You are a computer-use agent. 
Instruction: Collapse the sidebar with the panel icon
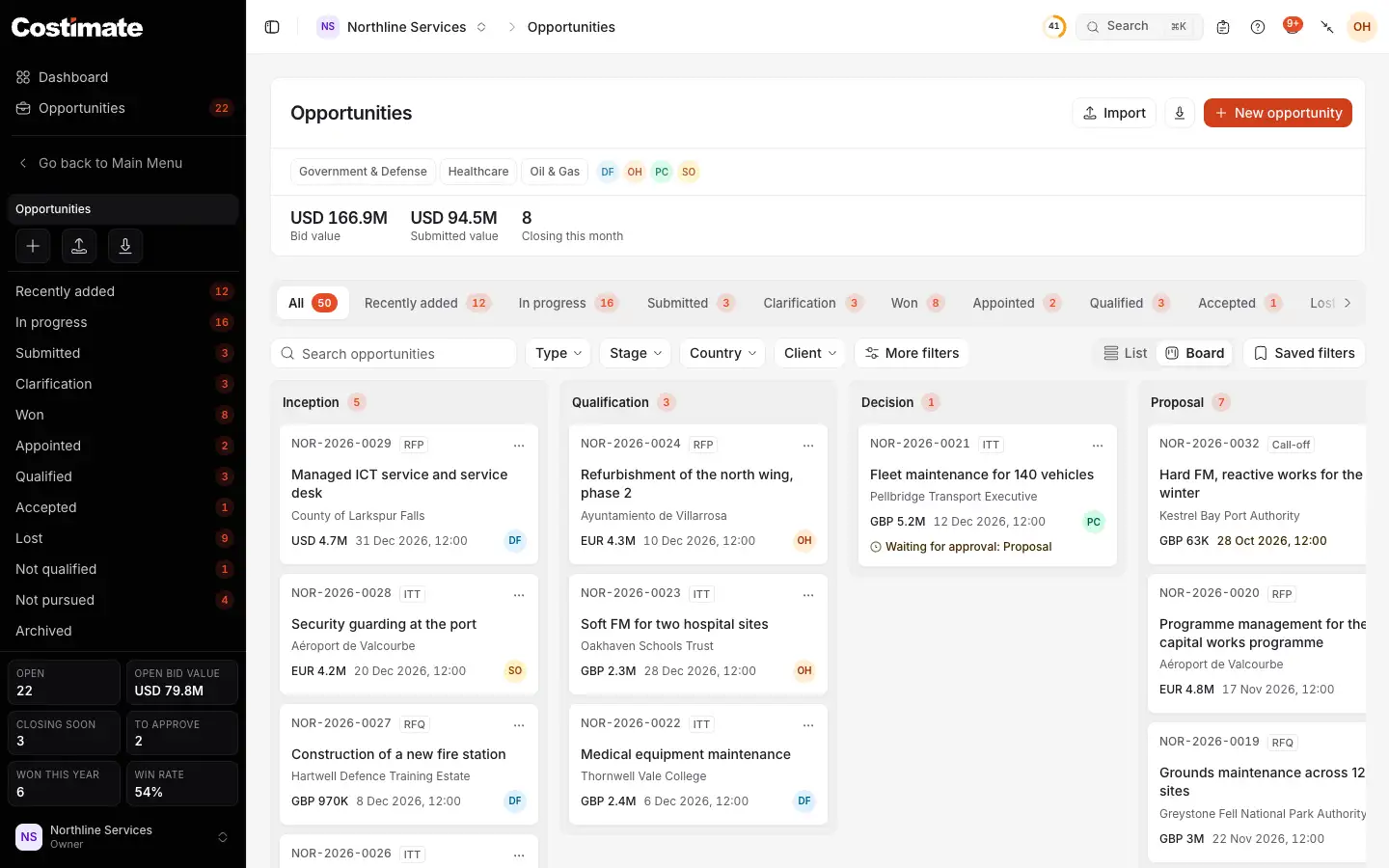272,27
